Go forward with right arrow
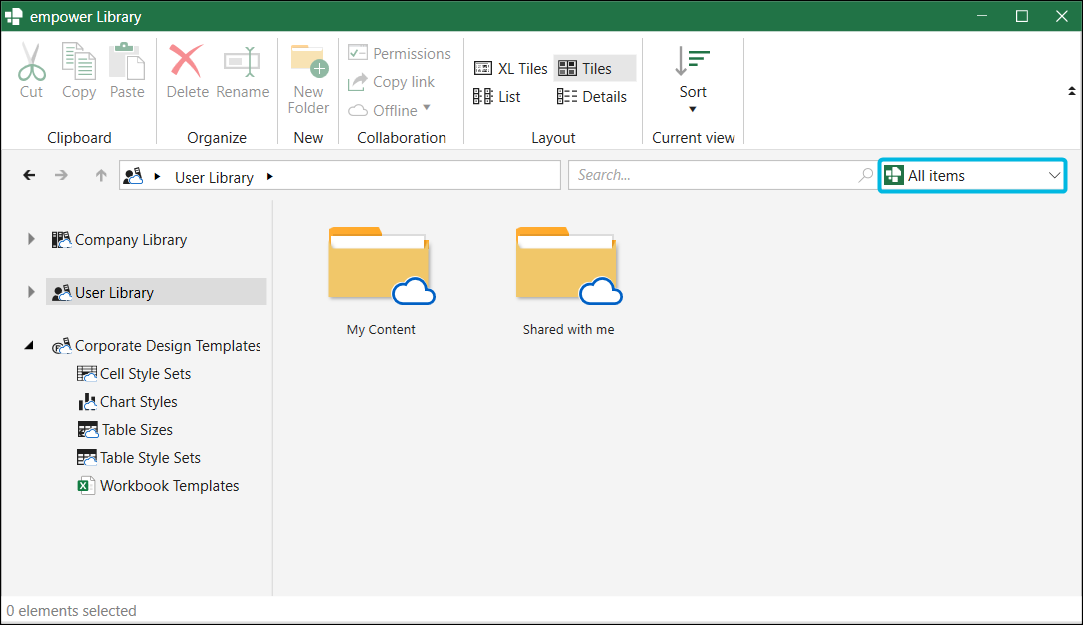 61,175
